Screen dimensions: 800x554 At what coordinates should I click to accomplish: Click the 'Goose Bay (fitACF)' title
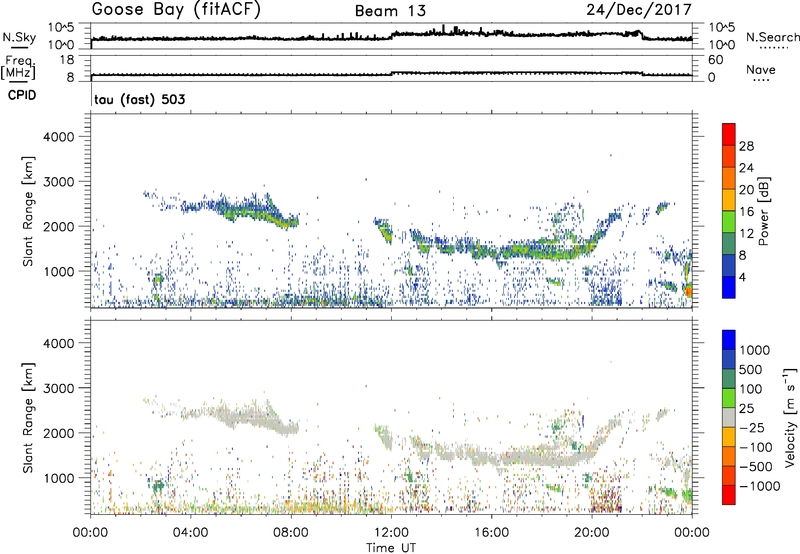[176, 10]
